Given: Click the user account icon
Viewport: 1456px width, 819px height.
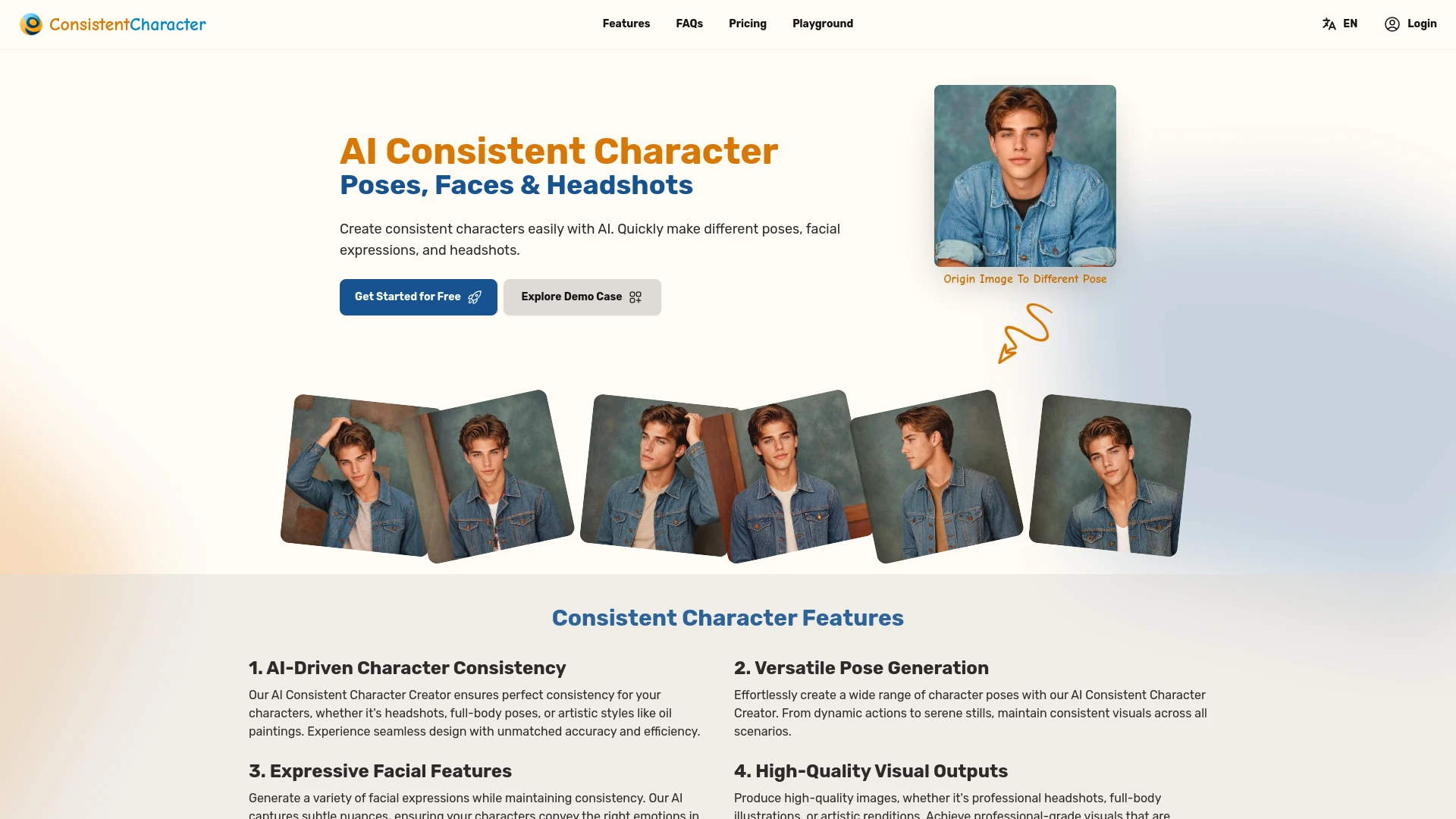Looking at the screenshot, I should 1391,24.
